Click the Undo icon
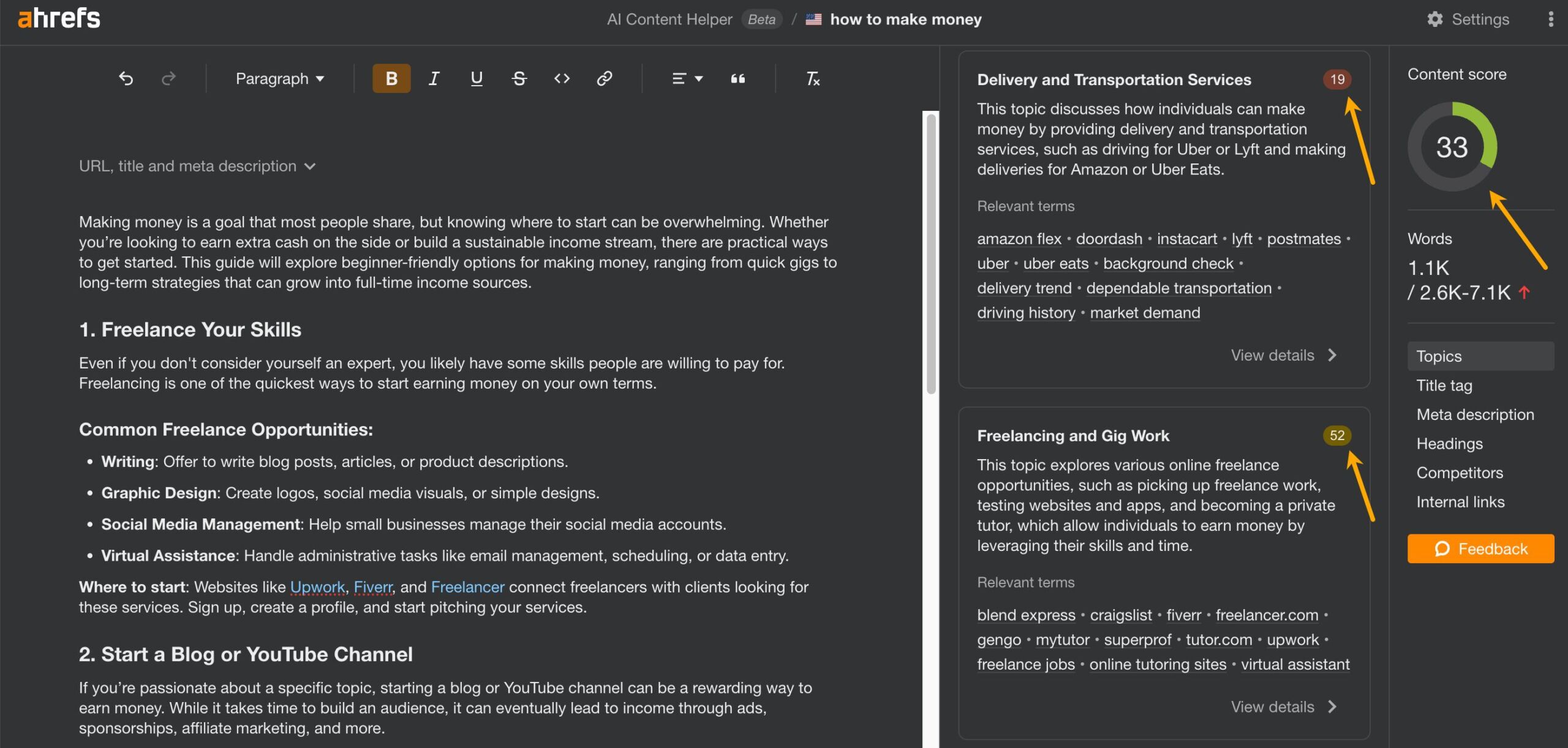This screenshot has height=748, width=1568. (x=126, y=78)
